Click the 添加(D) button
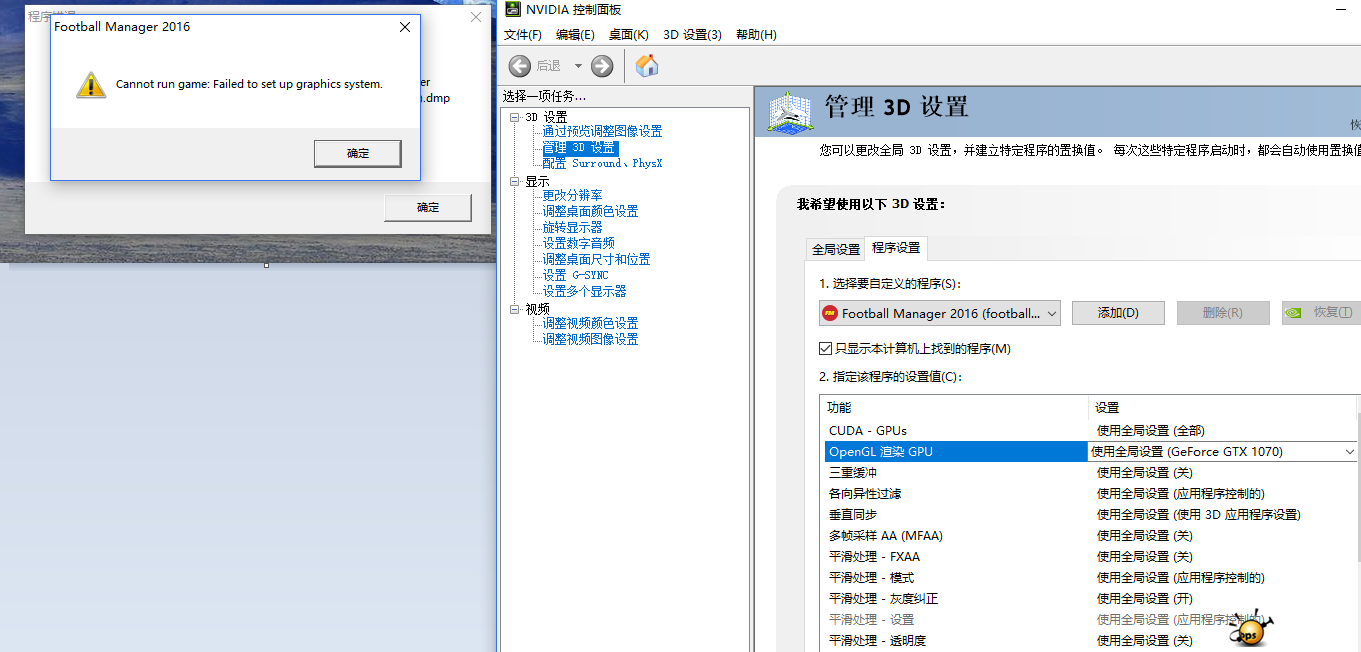 (x=1118, y=313)
